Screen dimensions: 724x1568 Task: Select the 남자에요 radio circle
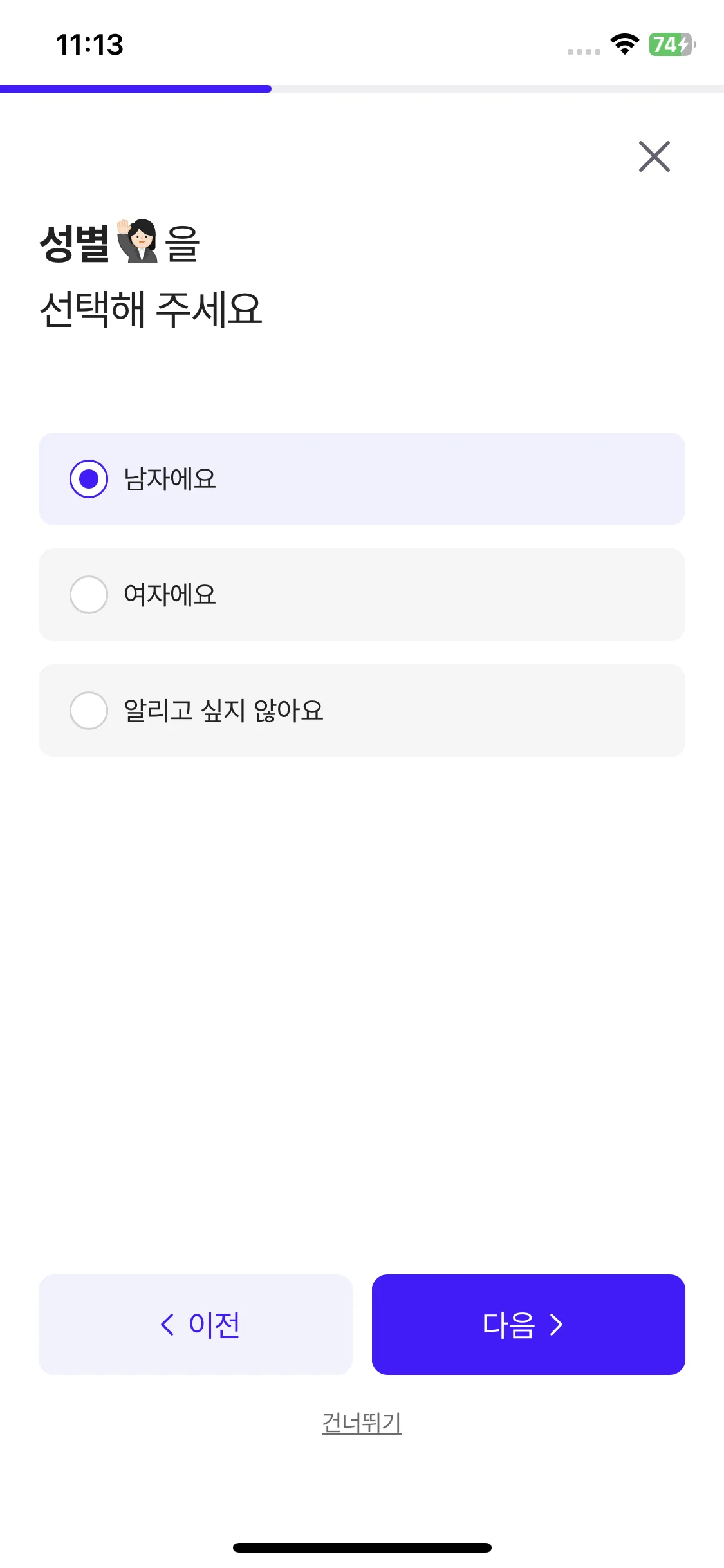click(x=89, y=479)
